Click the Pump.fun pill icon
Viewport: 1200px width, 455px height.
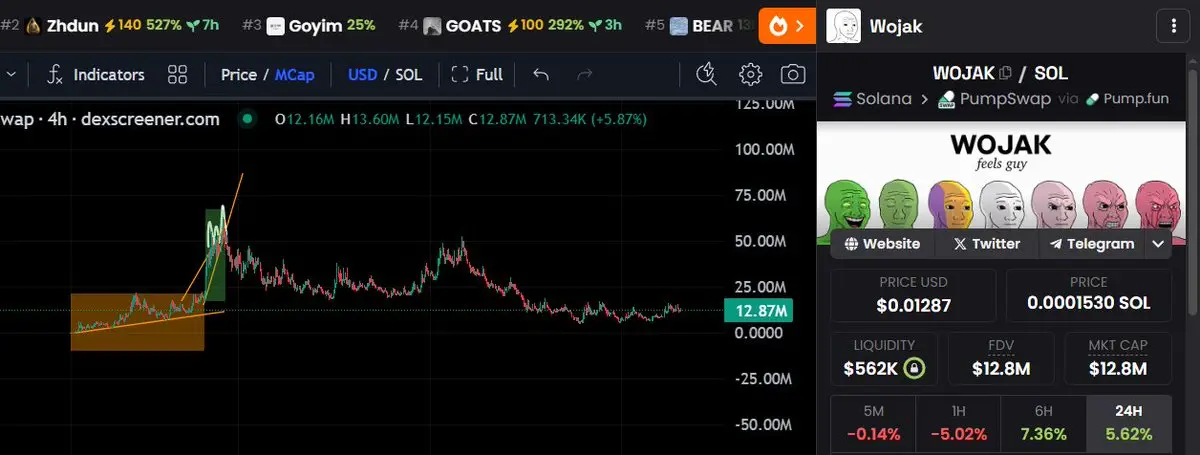[x=1092, y=99]
